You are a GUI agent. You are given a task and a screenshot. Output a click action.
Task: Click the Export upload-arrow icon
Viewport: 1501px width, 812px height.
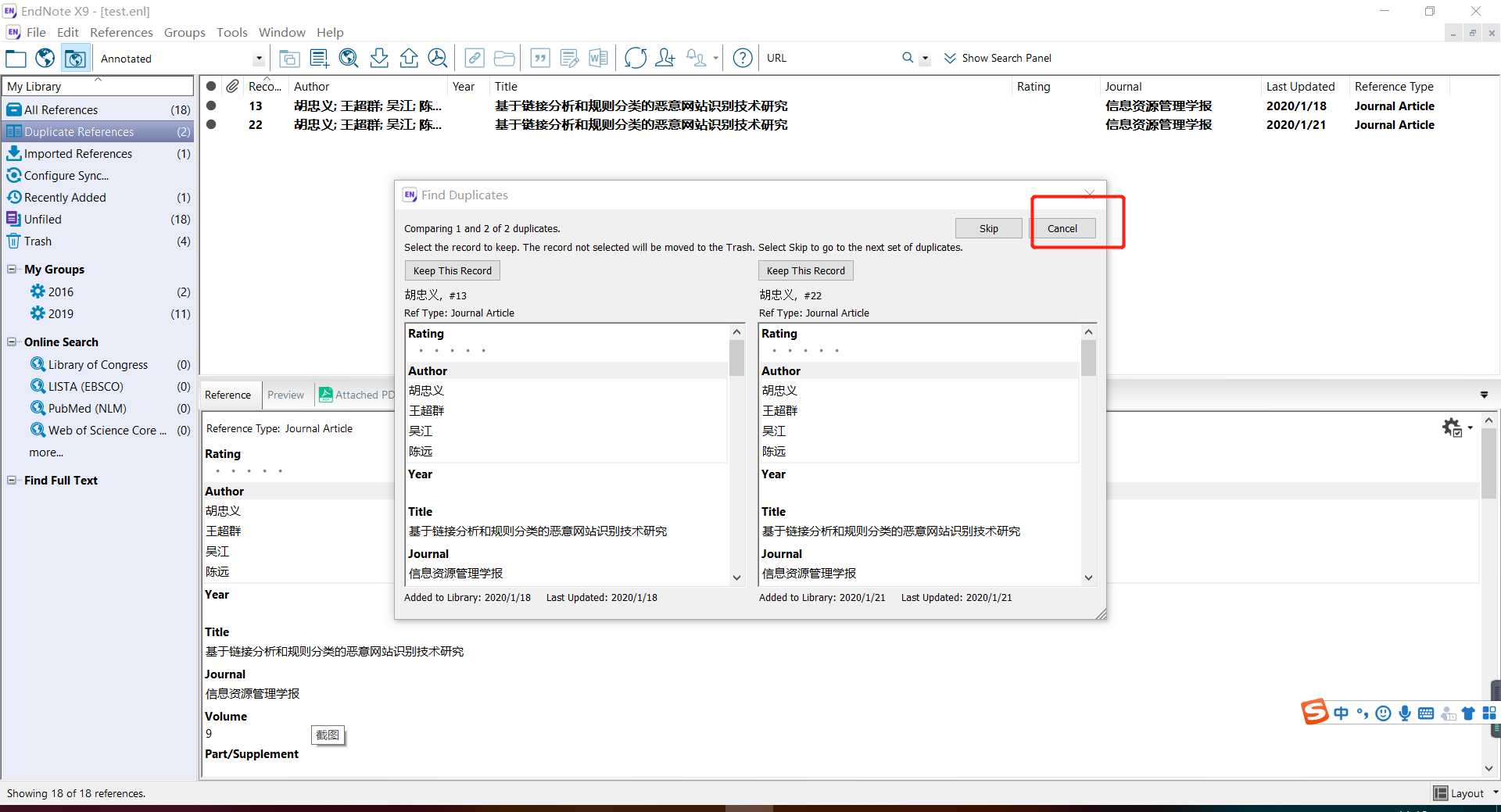(x=409, y=59)
